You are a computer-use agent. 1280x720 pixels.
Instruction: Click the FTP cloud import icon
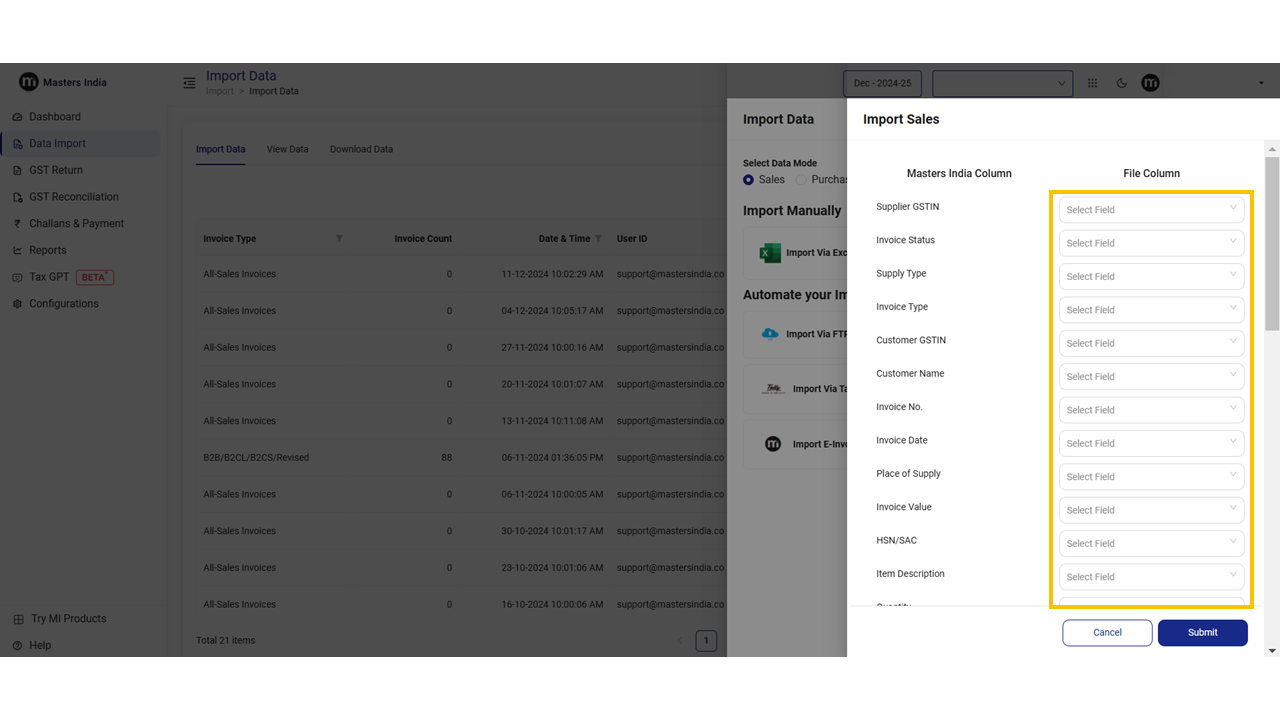(x=770, y=334)
